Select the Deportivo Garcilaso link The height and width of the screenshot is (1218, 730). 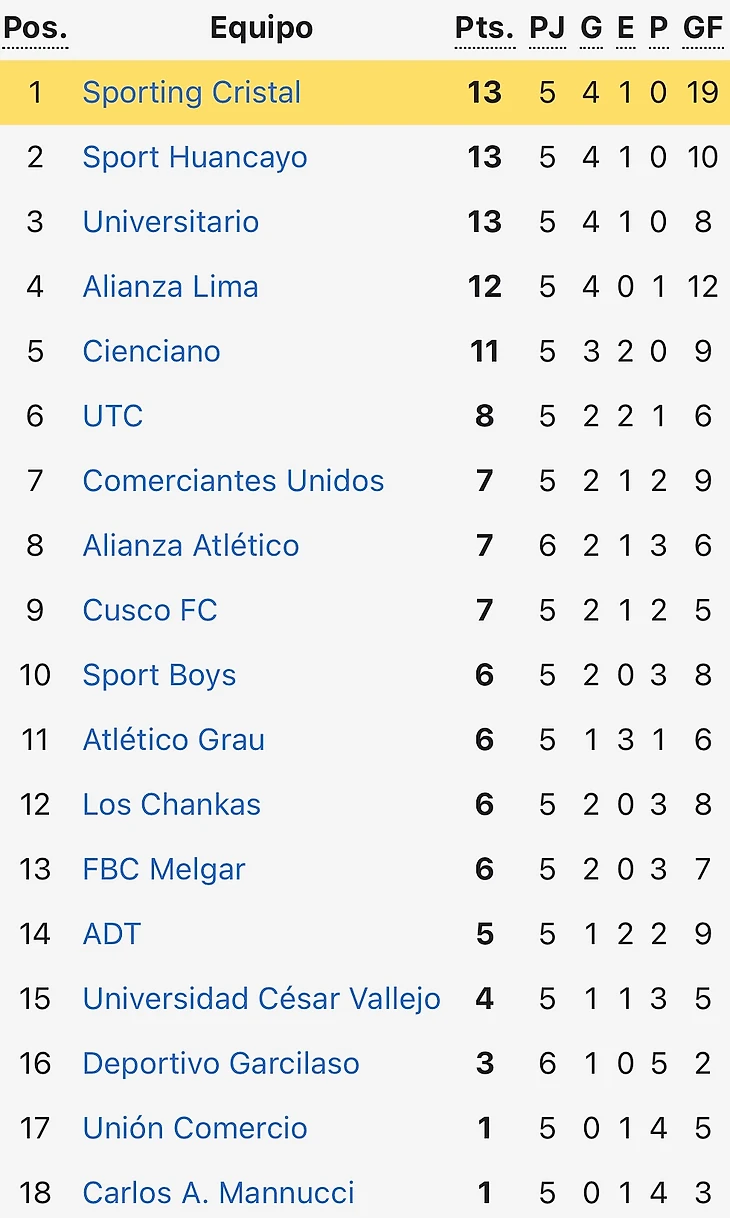[x=221, y=1063]
